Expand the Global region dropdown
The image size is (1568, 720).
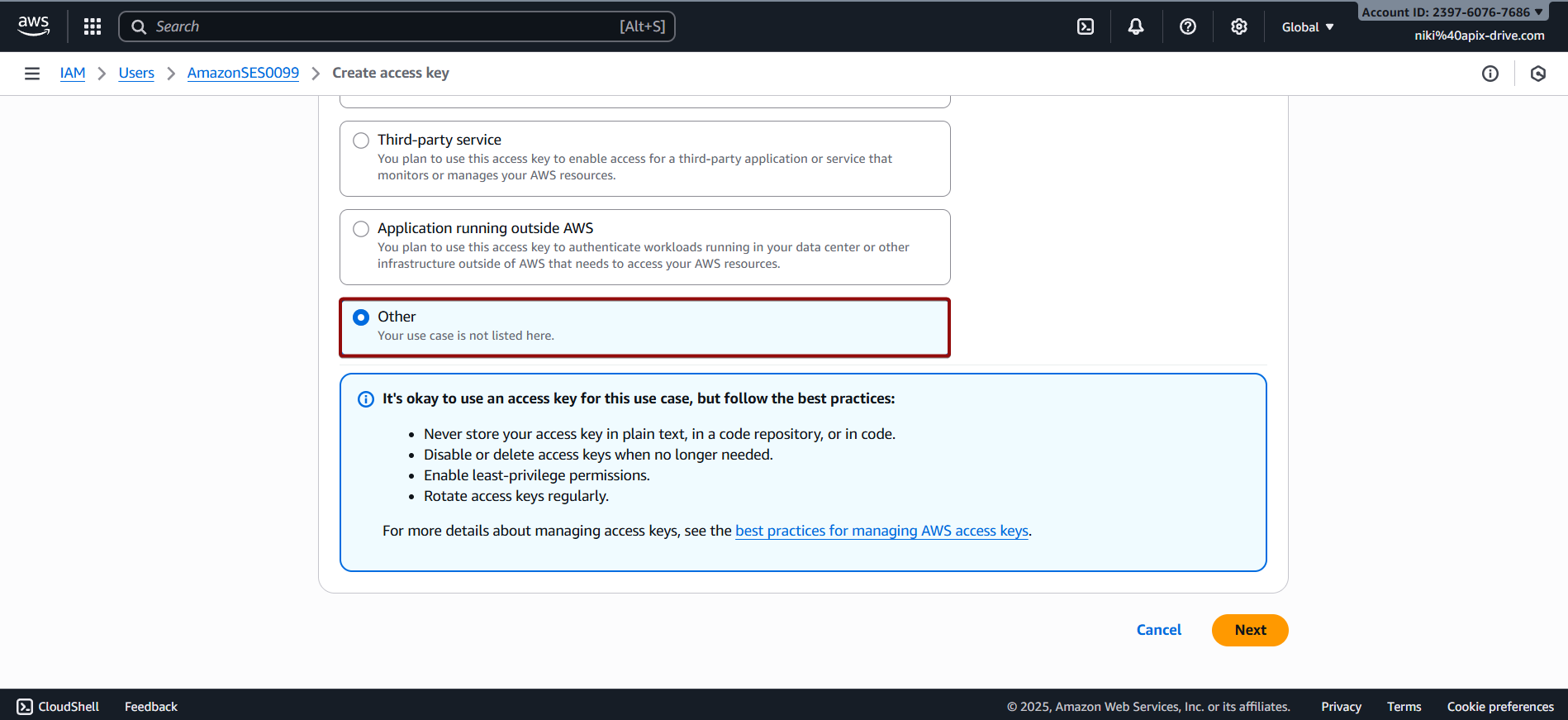(x=1307, y=27)
